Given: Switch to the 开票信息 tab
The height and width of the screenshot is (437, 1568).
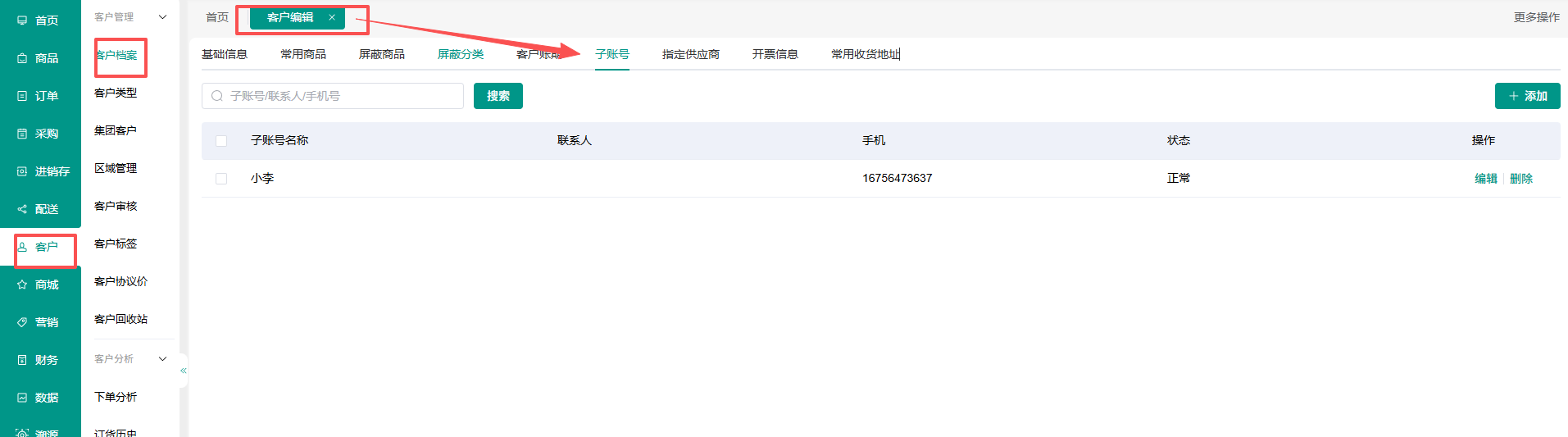Looking at the screenshot, I should tap(775, 54).
